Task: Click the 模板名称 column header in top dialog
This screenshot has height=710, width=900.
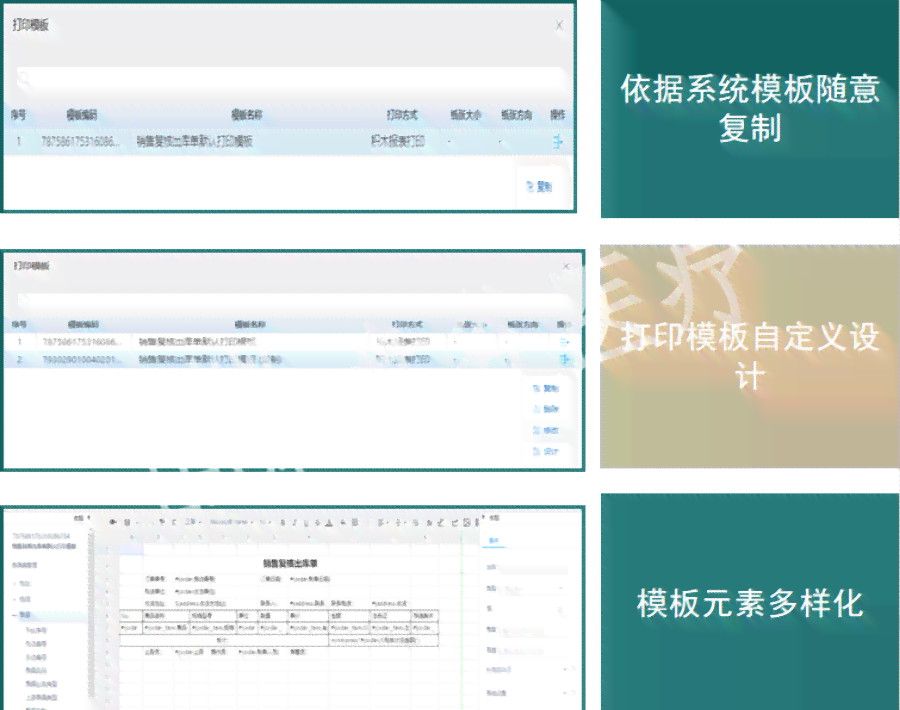Action: tap(247, 115)
